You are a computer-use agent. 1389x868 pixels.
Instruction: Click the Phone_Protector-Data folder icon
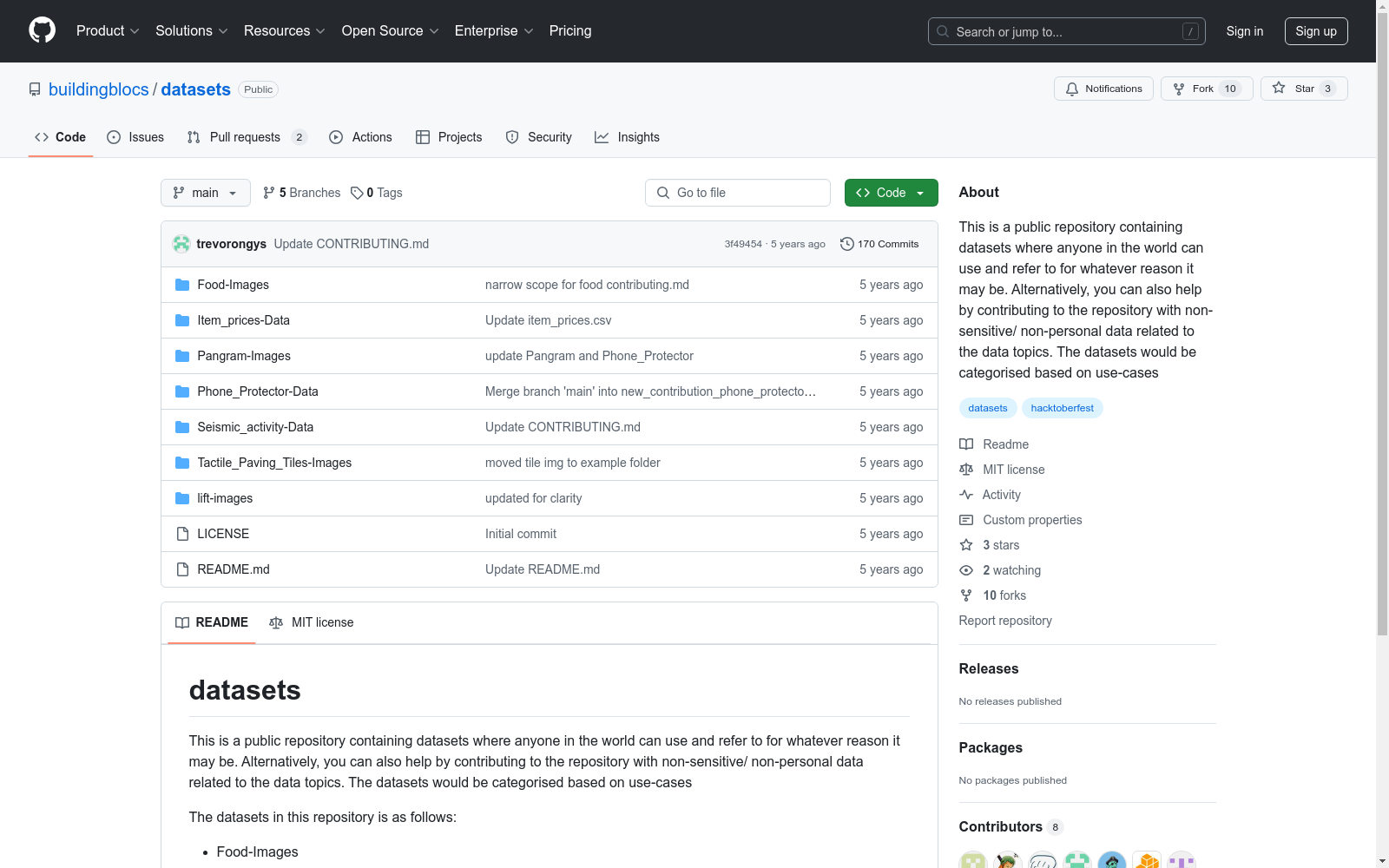[182, 391]
